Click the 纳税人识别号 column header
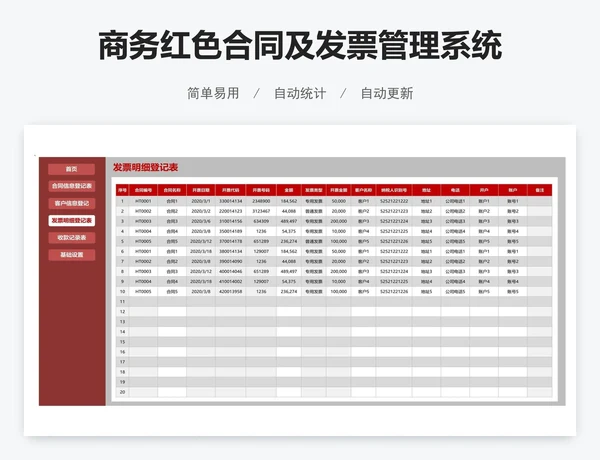 point(394,190)
